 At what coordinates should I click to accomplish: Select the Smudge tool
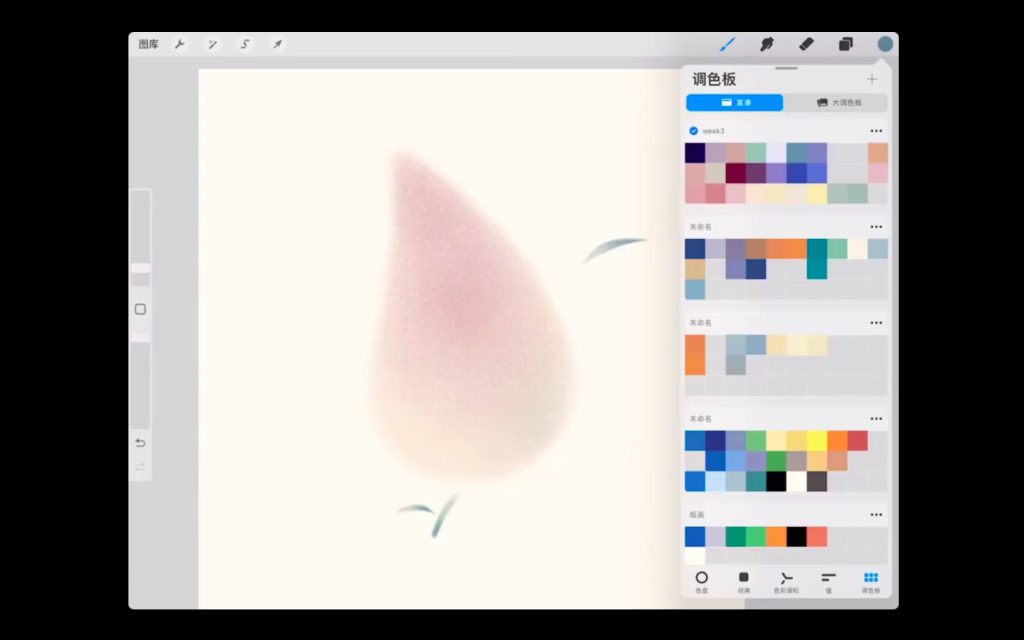767,44
